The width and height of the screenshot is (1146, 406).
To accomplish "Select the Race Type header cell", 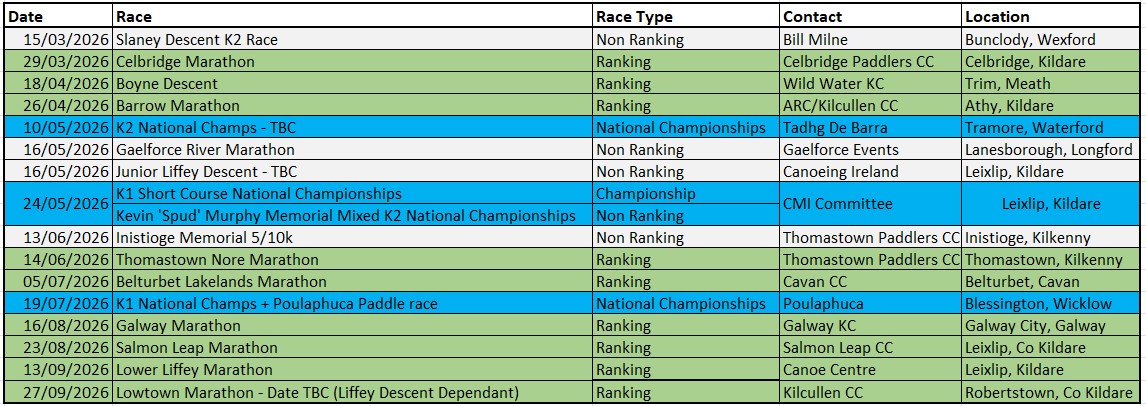I will point(685,17).
